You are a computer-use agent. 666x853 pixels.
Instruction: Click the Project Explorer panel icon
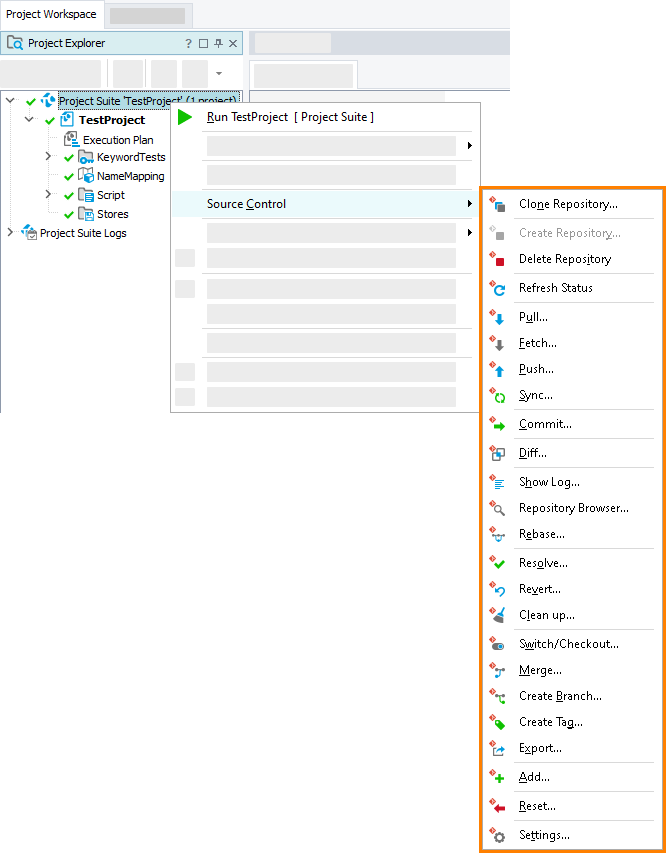coord(15,43)
